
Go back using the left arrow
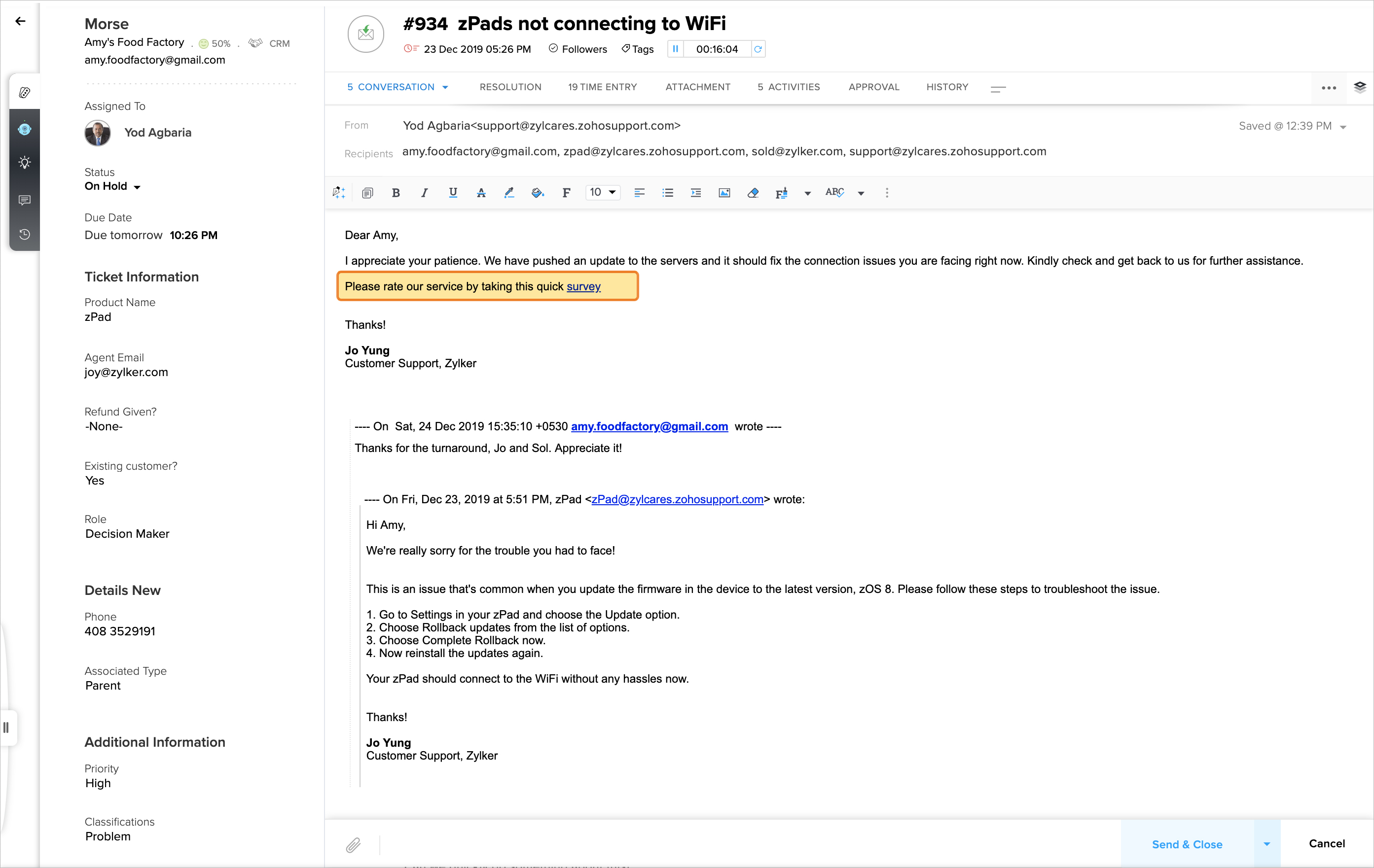(21, 21)
